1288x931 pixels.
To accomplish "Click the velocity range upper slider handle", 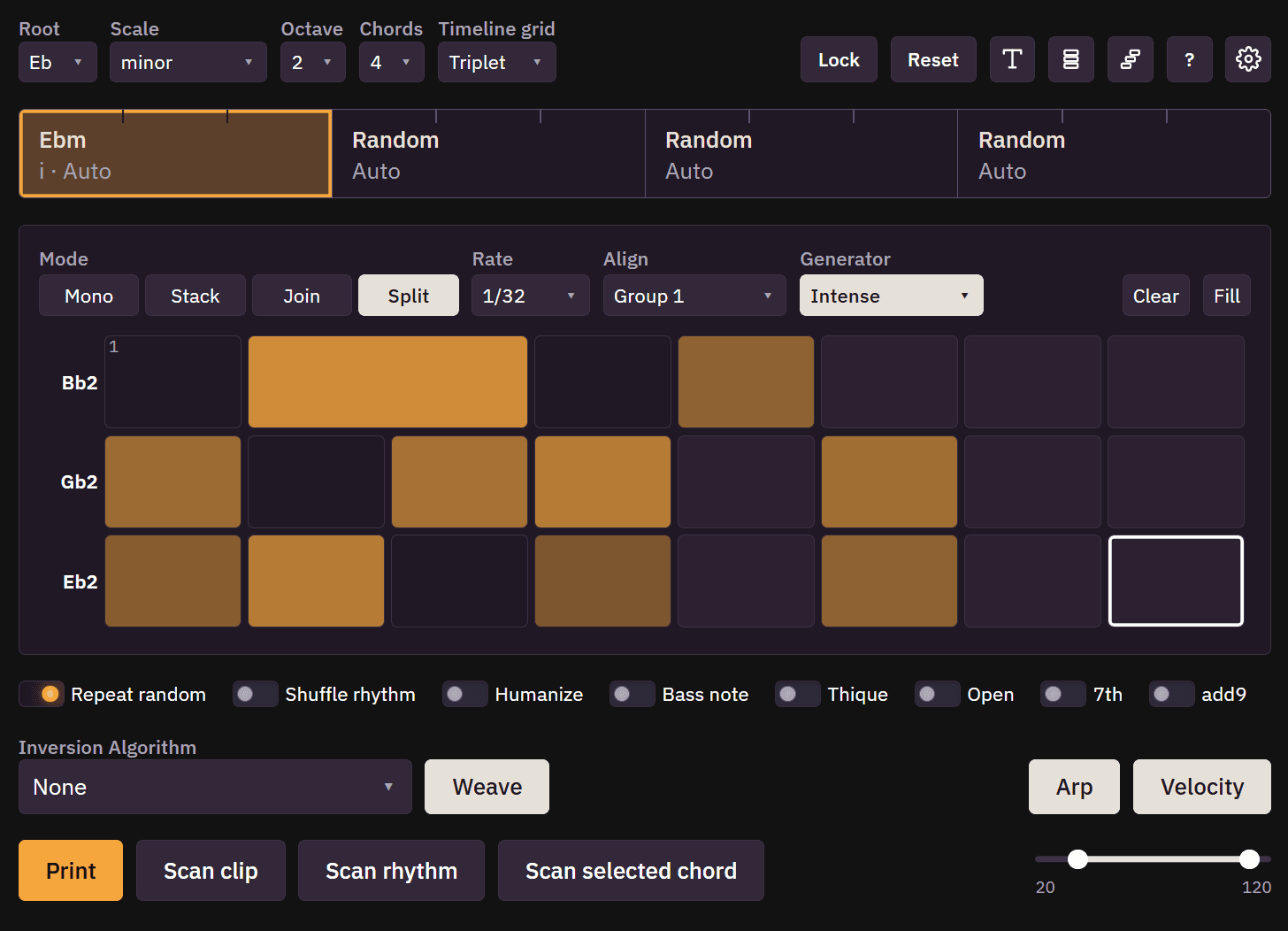I will 1249,858.
